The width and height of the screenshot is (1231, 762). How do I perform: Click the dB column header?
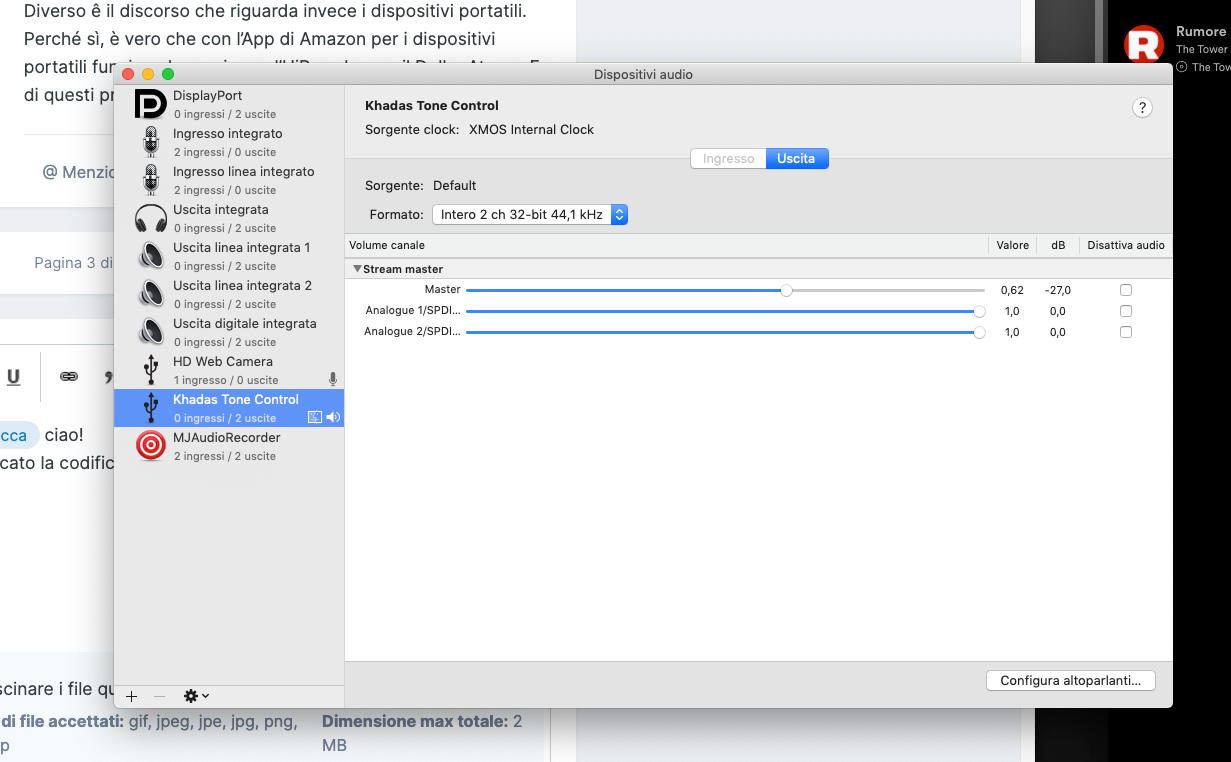click(1058, 245)
